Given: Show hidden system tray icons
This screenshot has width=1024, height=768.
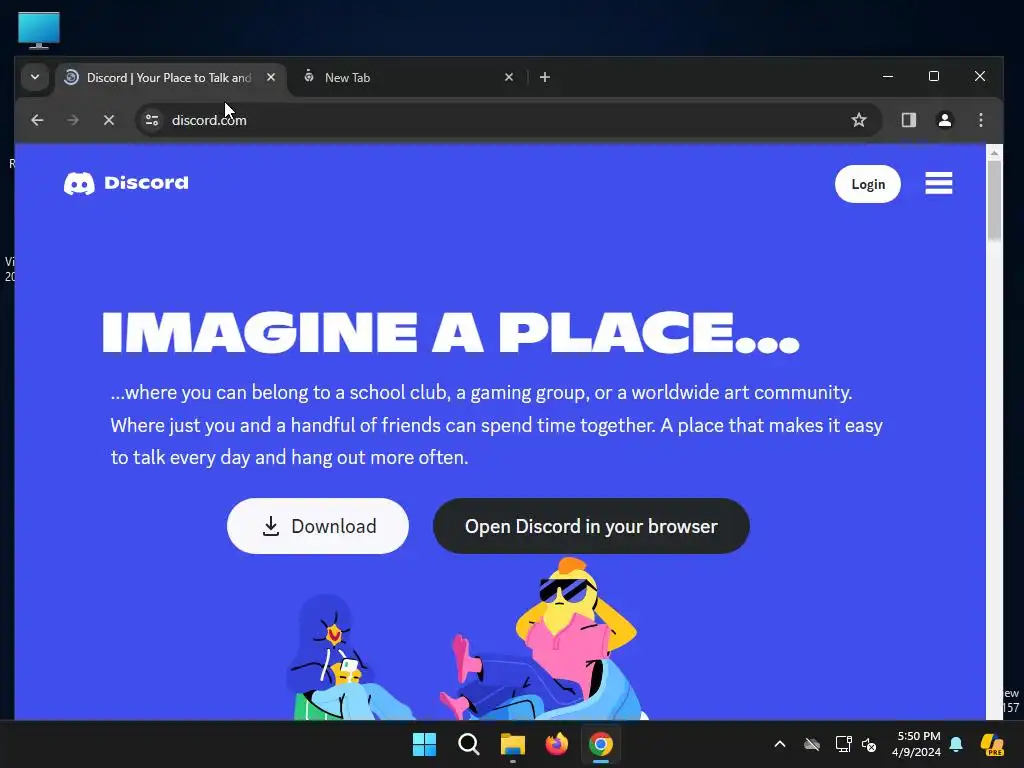Looking at the screenshot, I should coord(780,744).
